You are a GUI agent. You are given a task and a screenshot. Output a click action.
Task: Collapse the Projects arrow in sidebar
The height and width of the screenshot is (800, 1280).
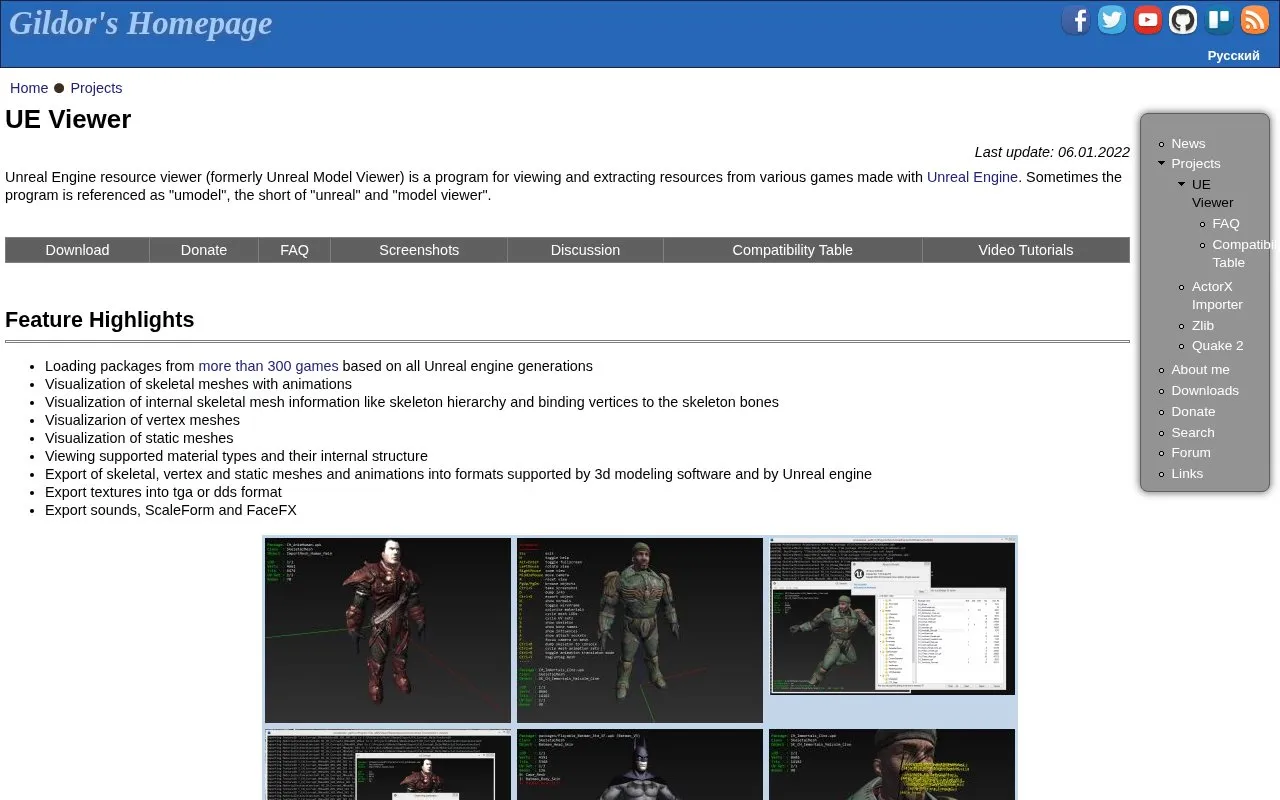(x=1161, y=163)
